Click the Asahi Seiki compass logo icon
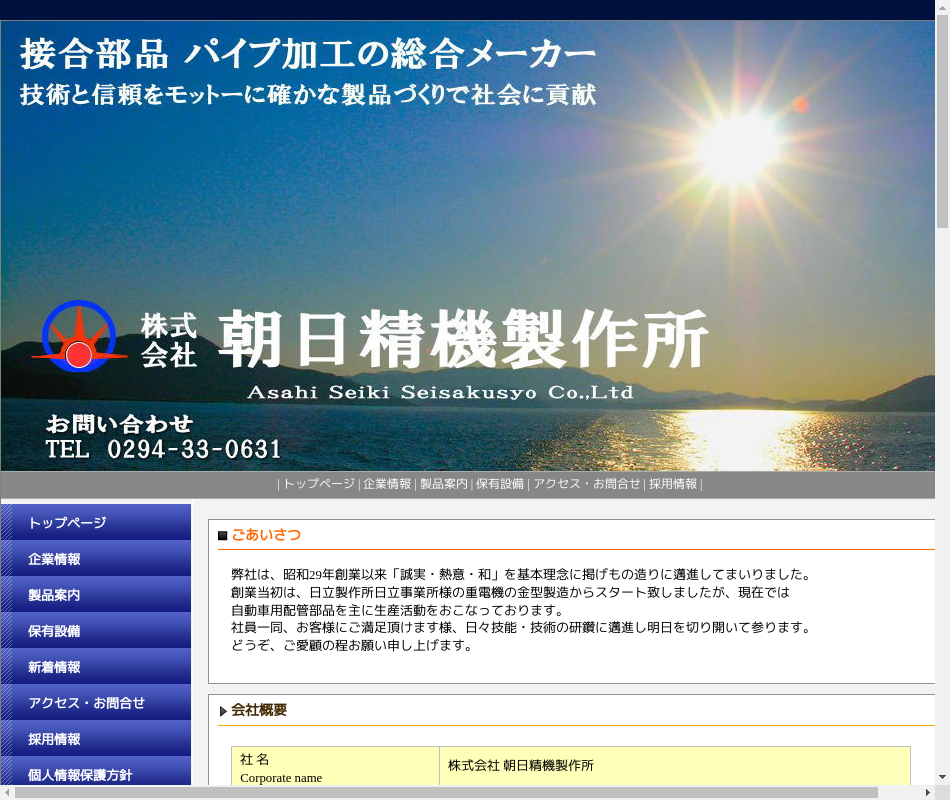Viewport: 950px width, 800px height. [80, 337]
